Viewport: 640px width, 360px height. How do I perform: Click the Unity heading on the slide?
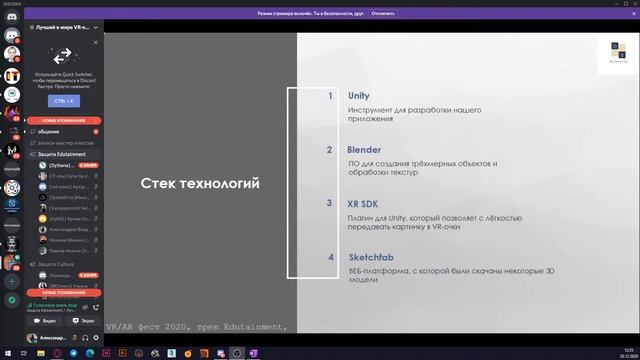(358, 96)
